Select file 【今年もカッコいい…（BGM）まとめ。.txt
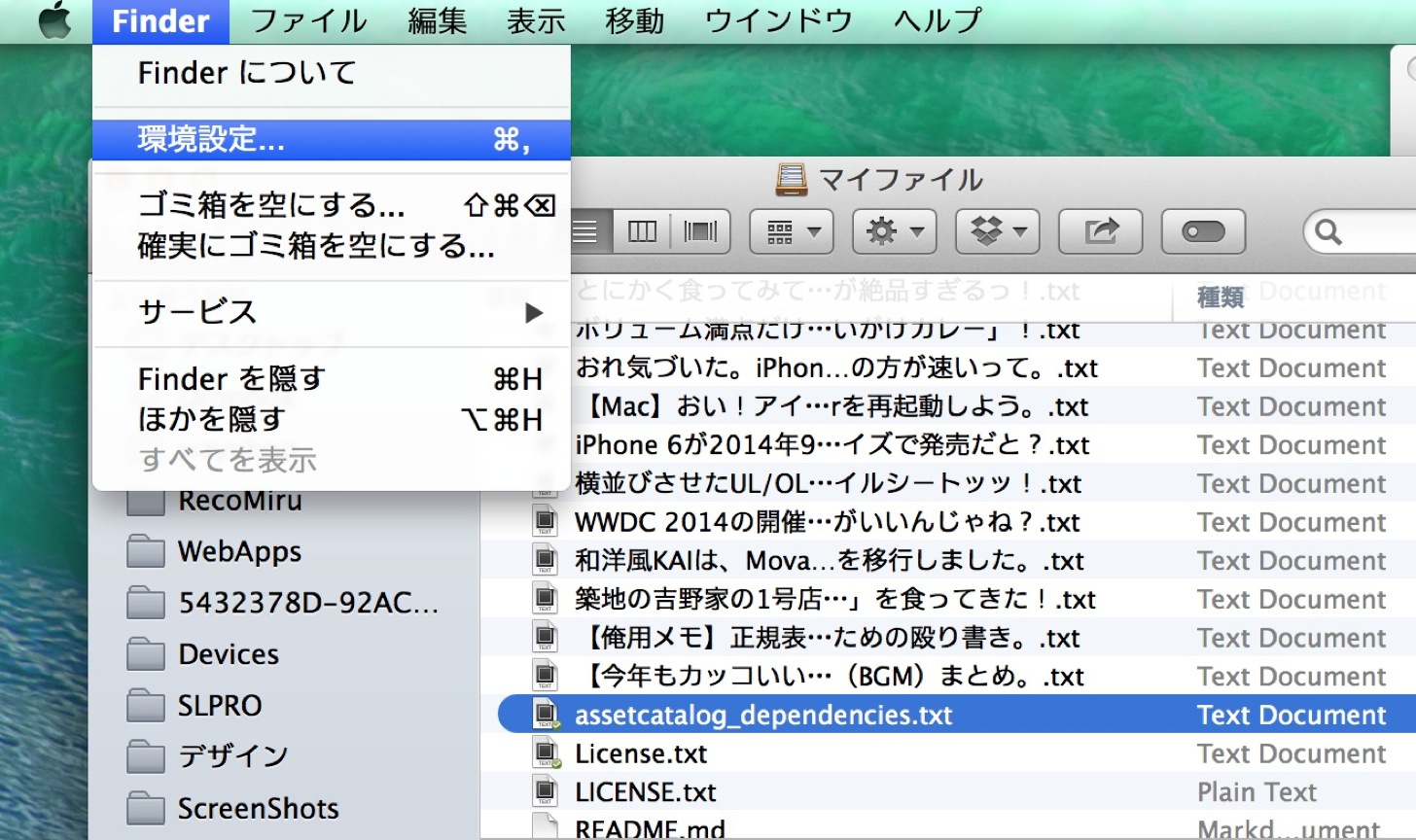The image size is (1416, 840). [x=830, y=677]
